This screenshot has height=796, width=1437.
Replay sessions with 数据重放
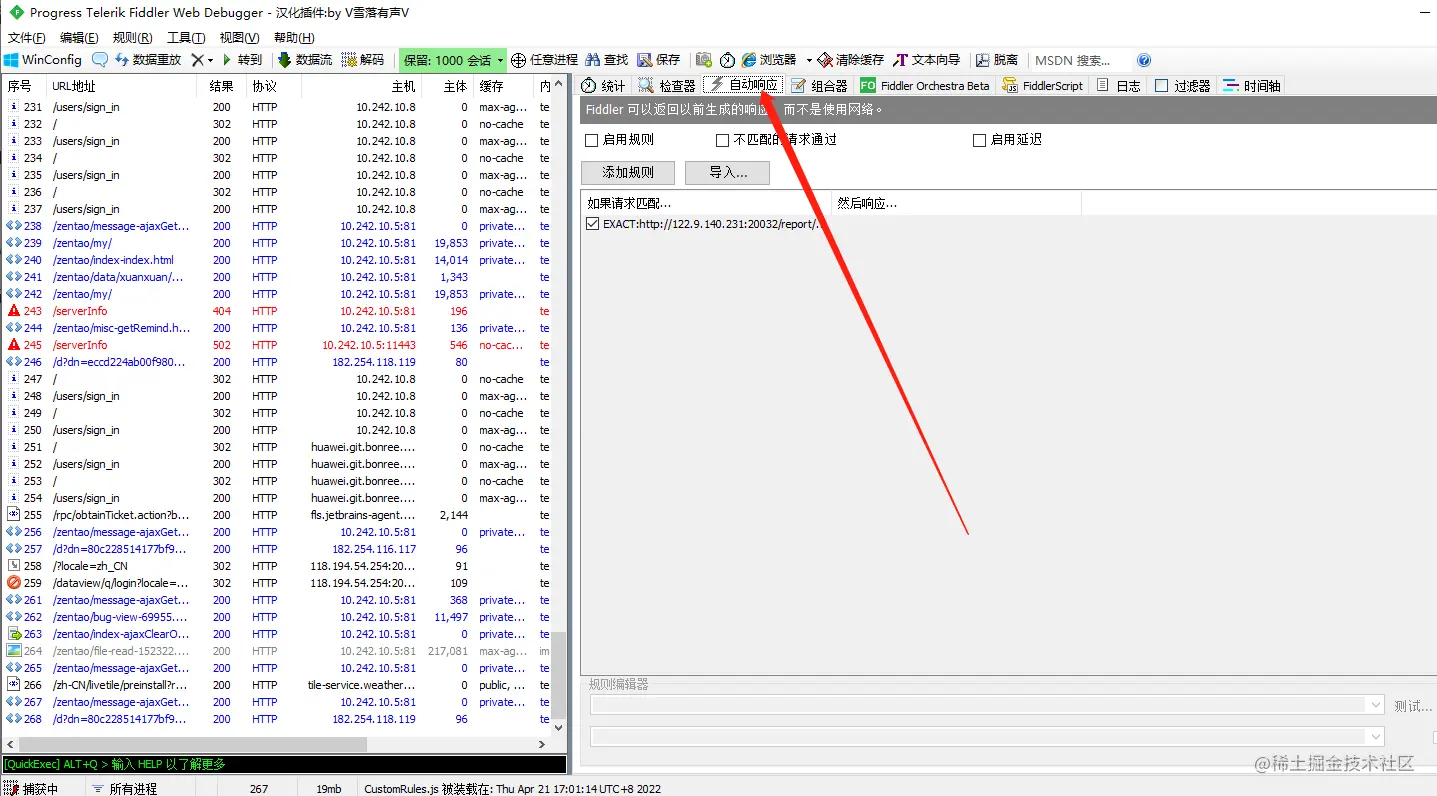(148, 60)
